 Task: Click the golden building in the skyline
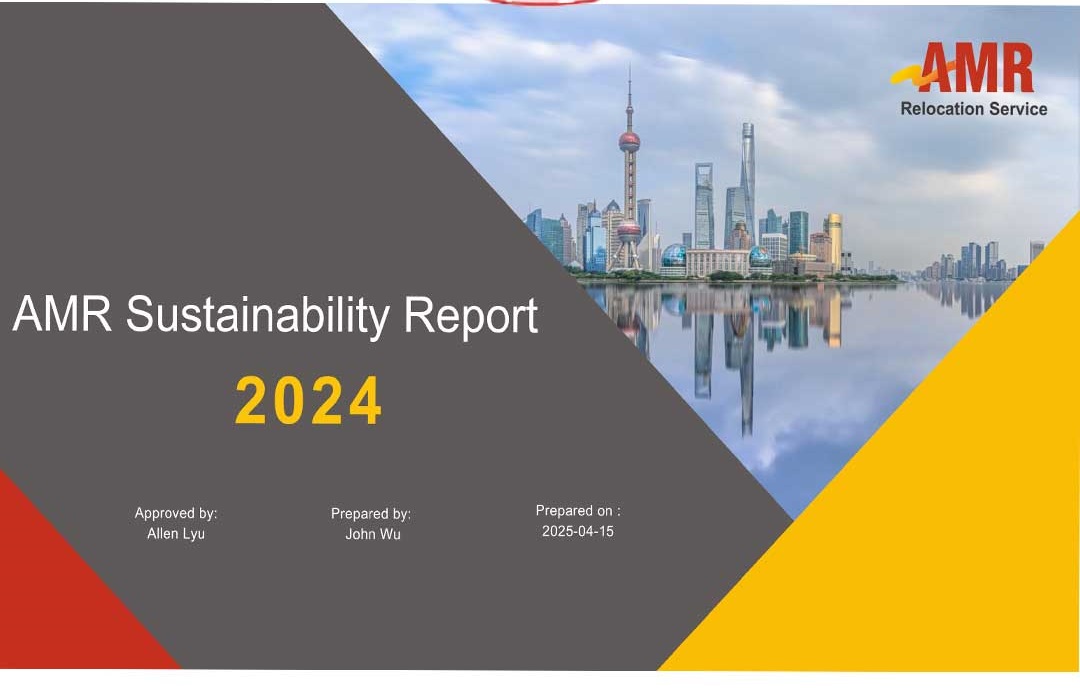[x=833, y=238]
